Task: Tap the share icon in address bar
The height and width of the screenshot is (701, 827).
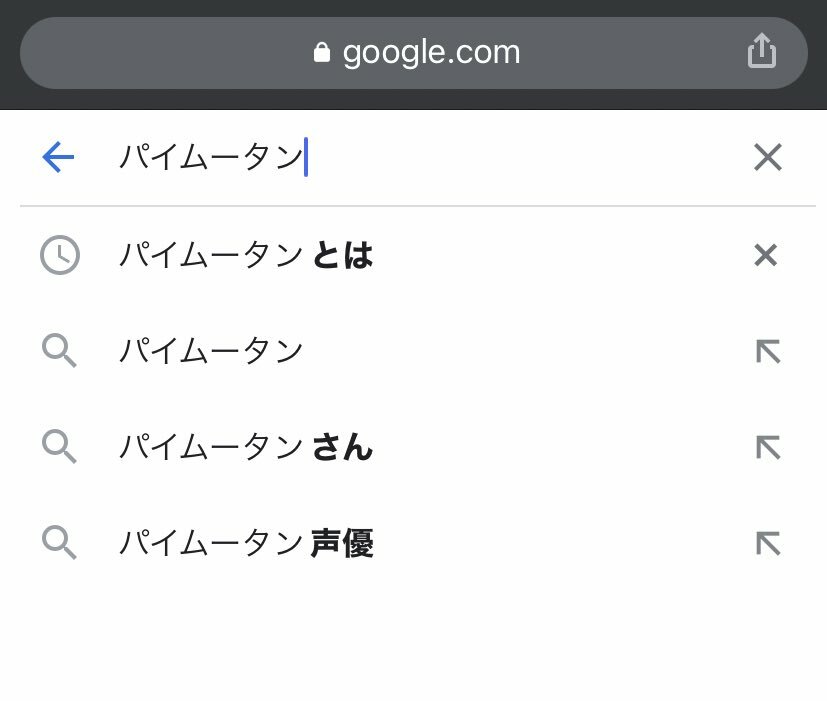Action: click(761, 52)
